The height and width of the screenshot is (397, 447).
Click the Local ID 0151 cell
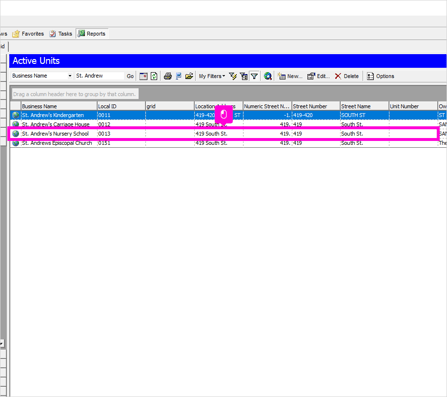tap(121, 143)
